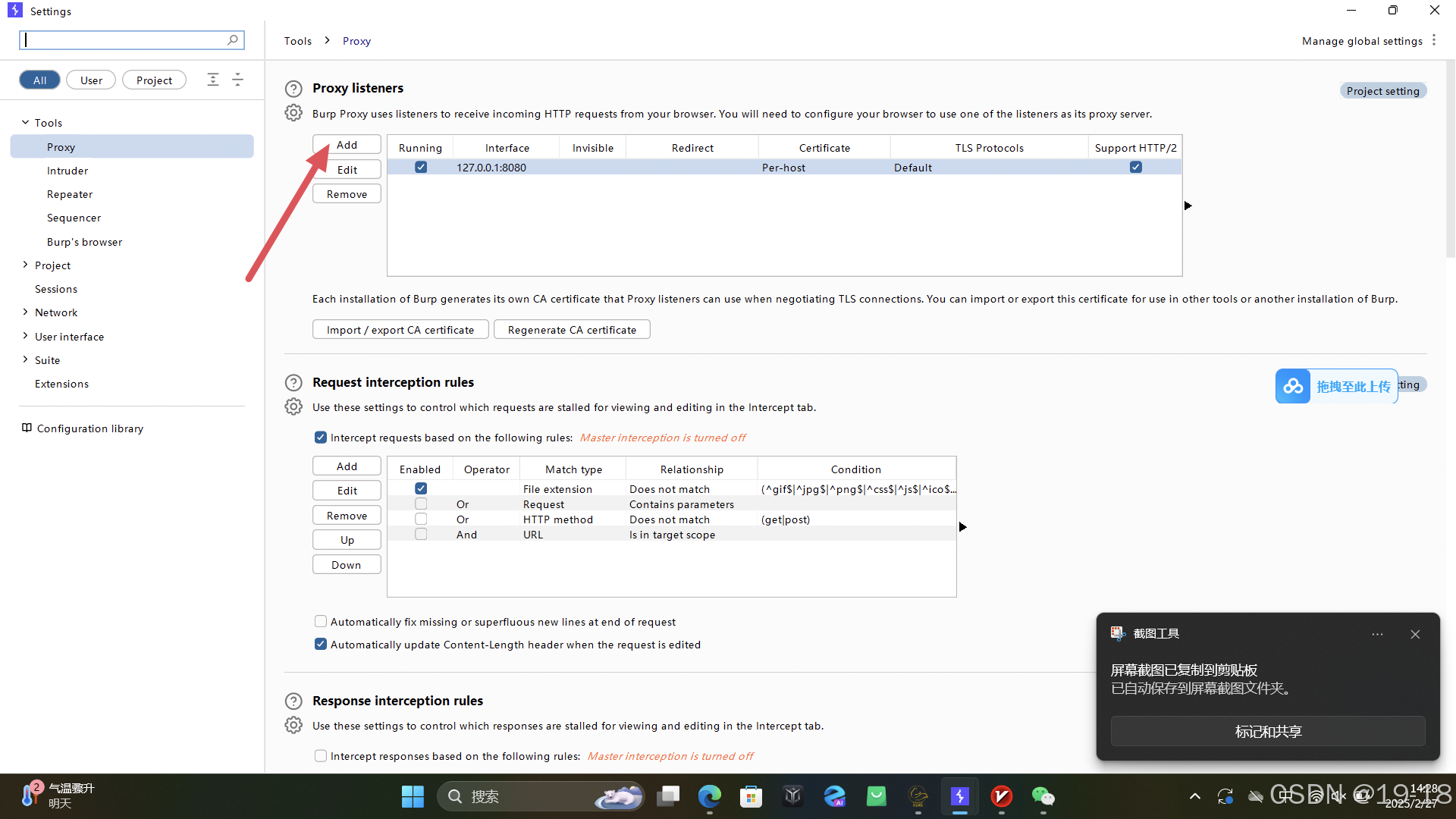Screen dimensions: 1456x819
Task: Toggle Running checkbox for 127.0.0.1:8080 listener
Action: click(421, 168)
